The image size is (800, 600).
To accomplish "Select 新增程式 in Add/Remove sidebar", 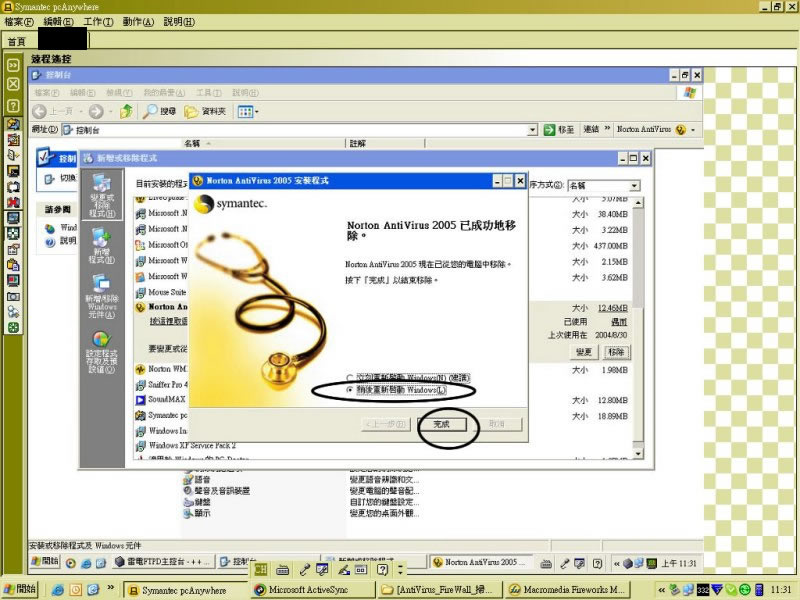I will click(102, 245).
